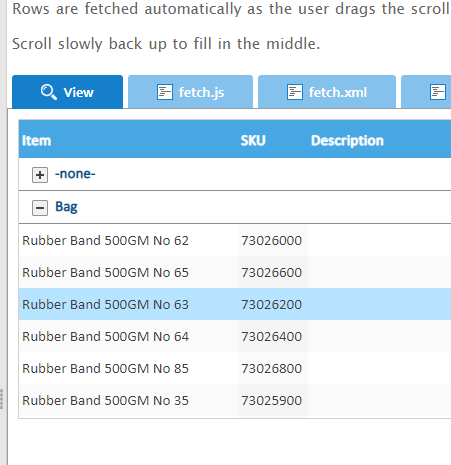The image size is (451, 465).
Task: Select row Rubber Band 500GM No 62
Action: [x=235, y=240]
